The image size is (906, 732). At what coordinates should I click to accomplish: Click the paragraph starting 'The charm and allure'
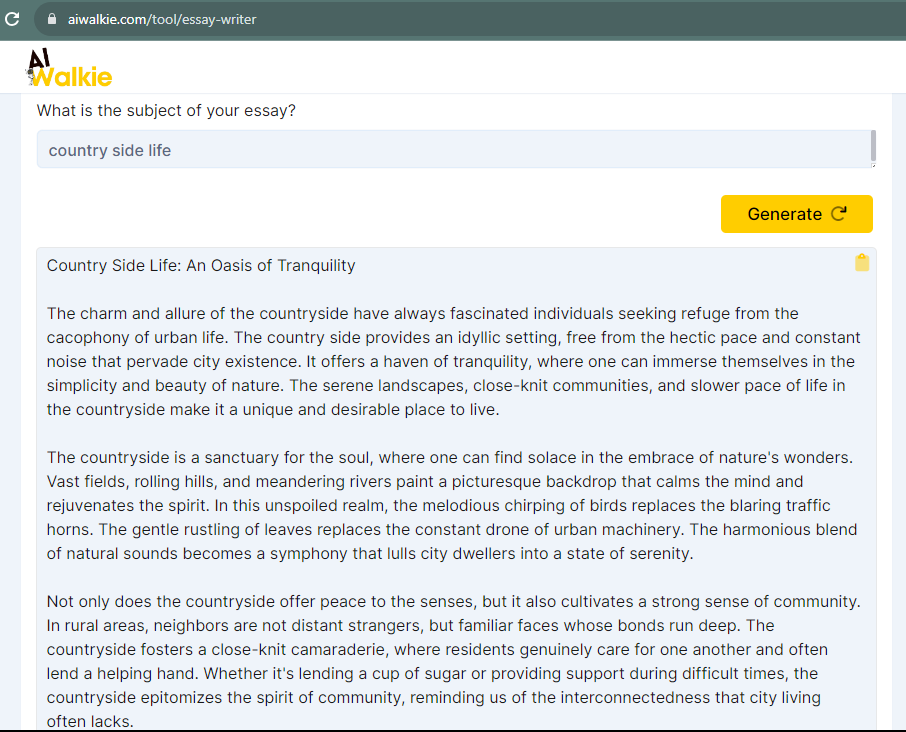point(454,361)
